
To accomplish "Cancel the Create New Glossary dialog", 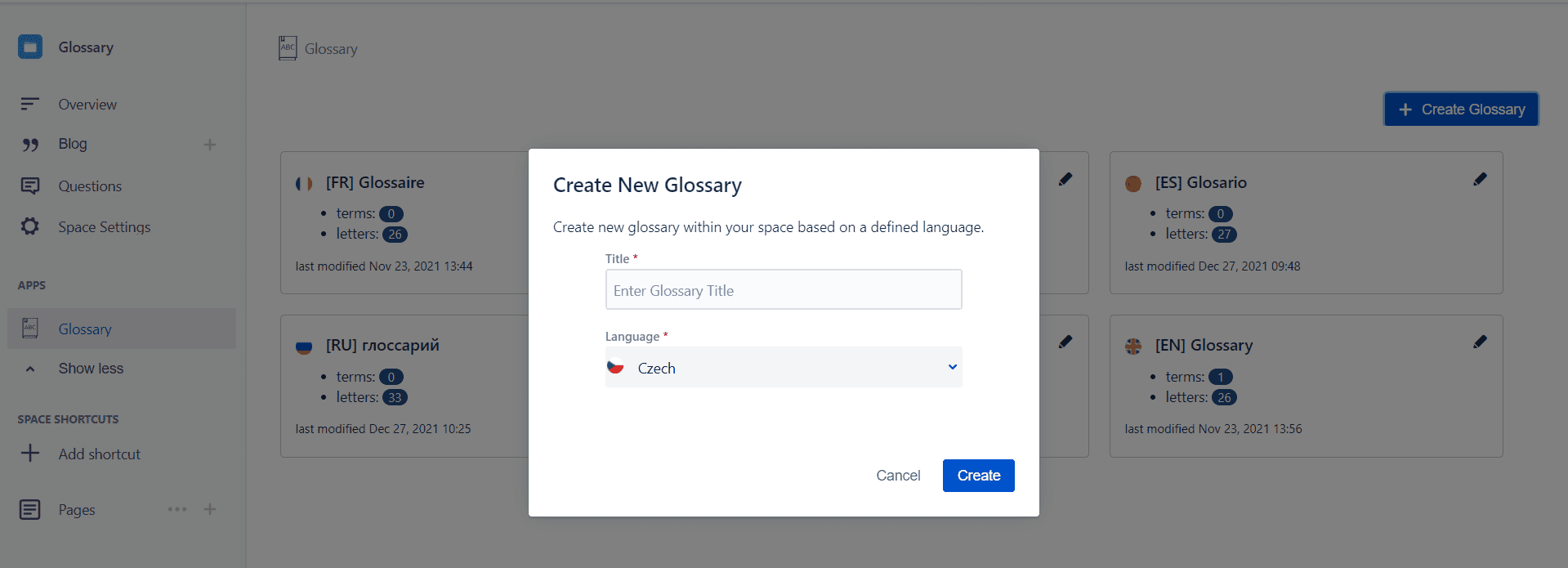I will coord(898,475).
